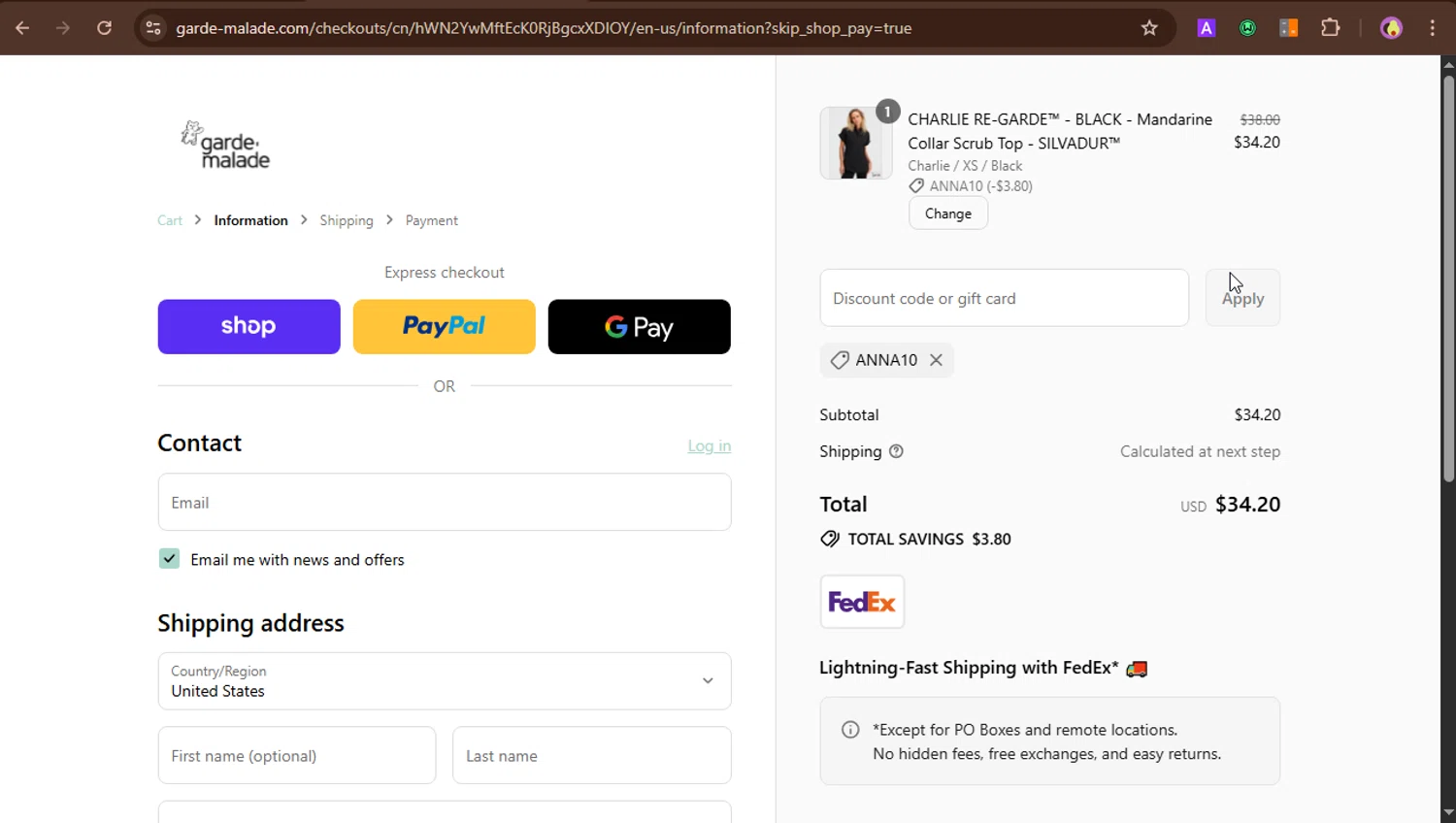Select the Shipping breadcrumb step

(x=347, y=220)
